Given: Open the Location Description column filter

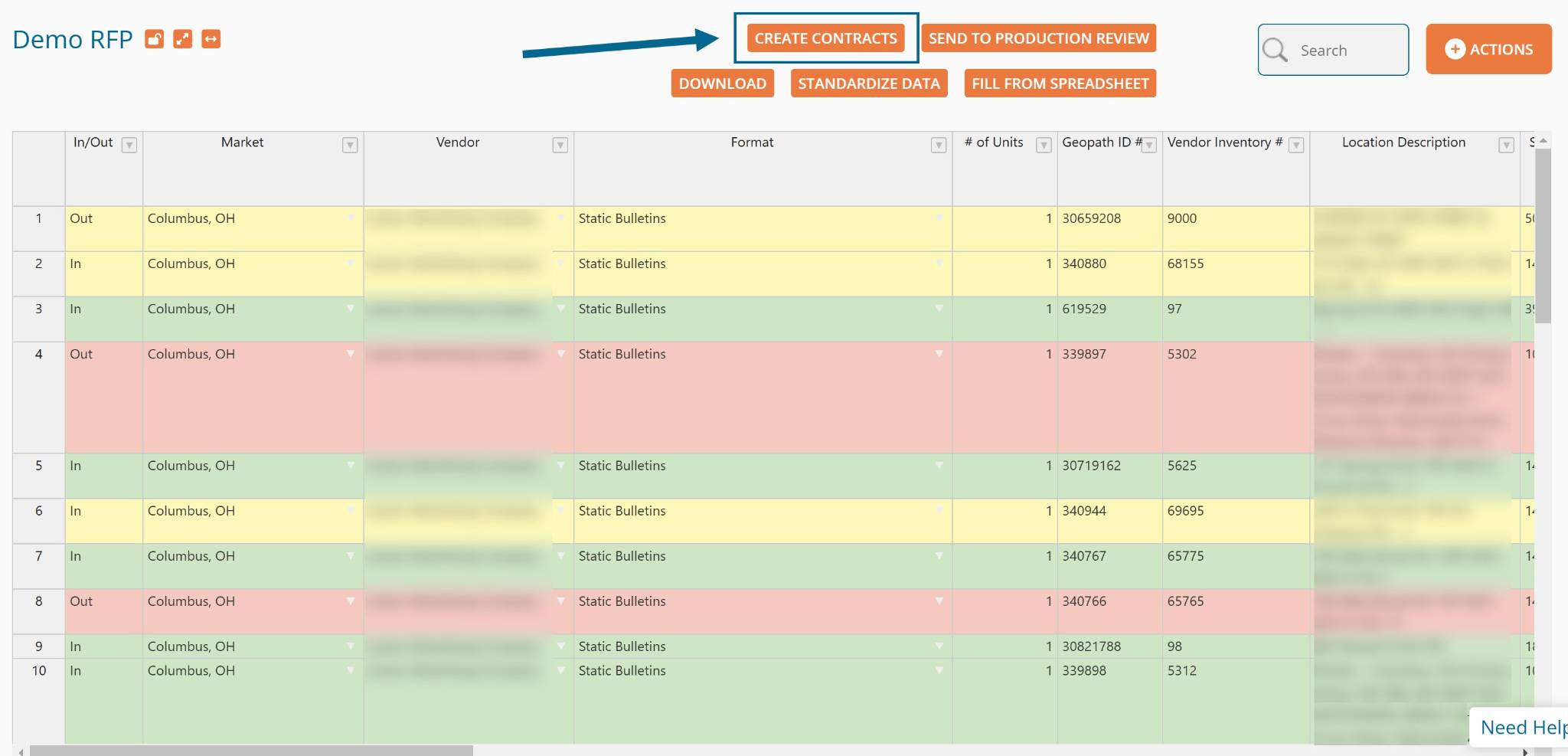Looking at the screenshot, I should point(1506,146).
